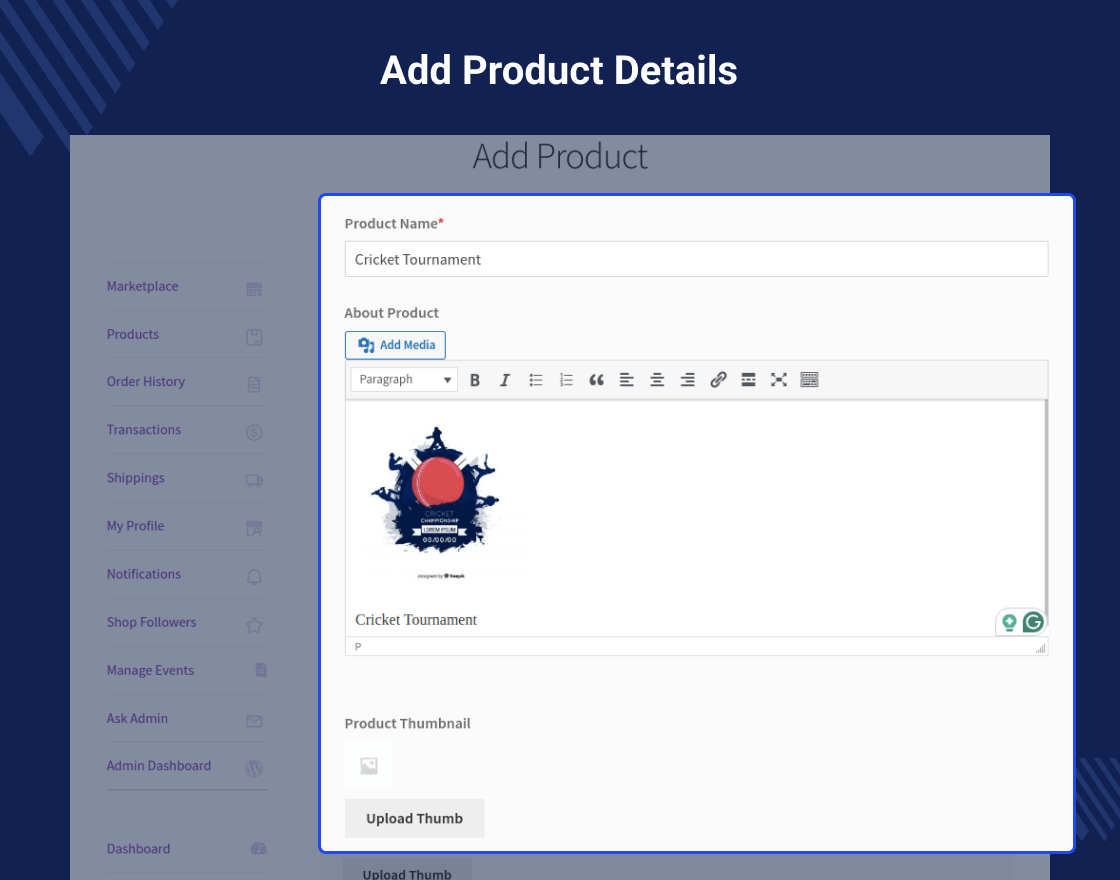Click the Products box icon
The width and height of the screenshot is (1120, 880).
(x=254, y=337)
